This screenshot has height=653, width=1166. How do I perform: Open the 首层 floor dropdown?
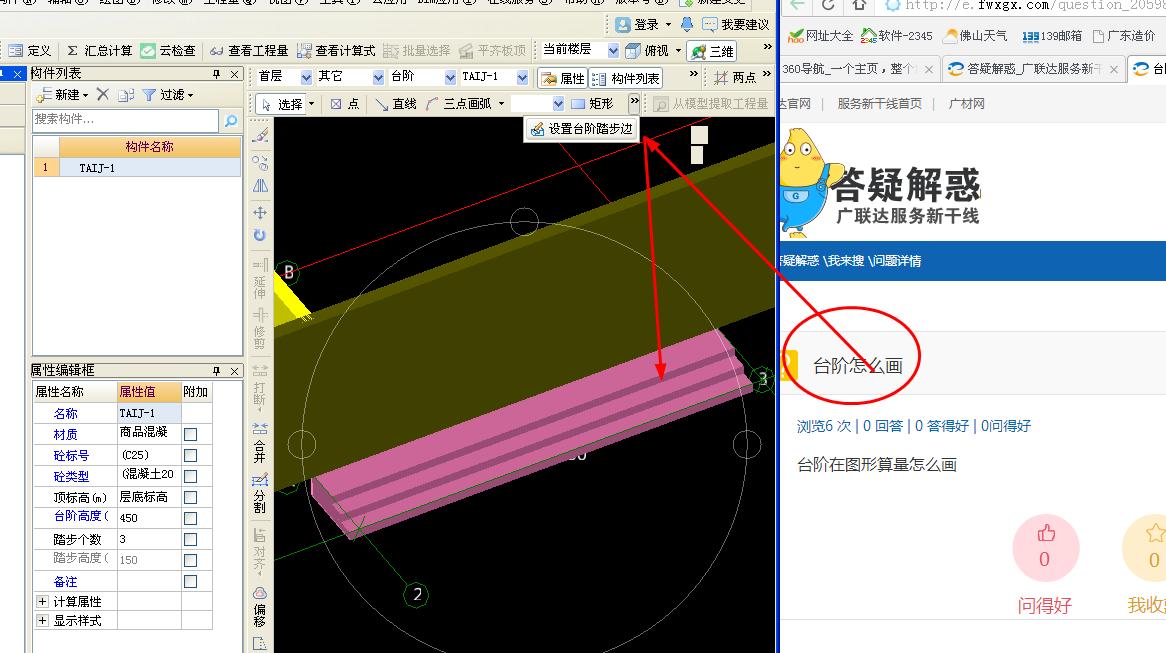306,77
